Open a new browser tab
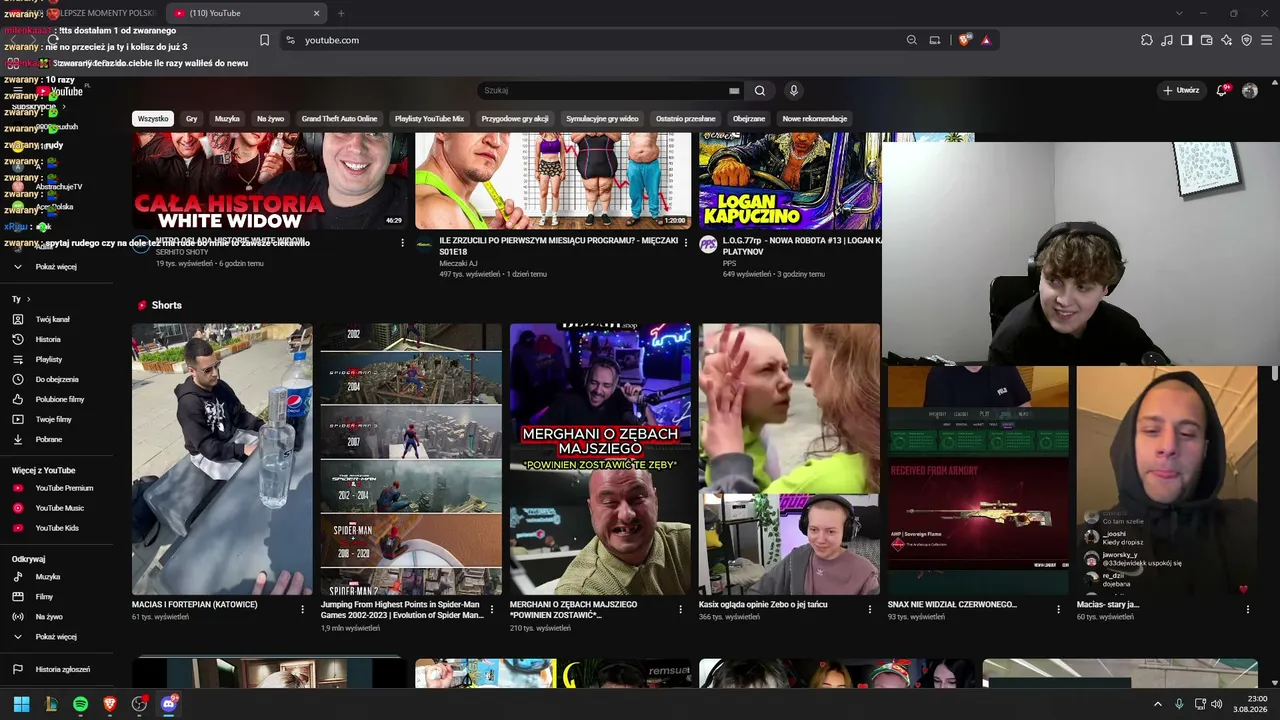1280x720 pixels. pos(341,13)
